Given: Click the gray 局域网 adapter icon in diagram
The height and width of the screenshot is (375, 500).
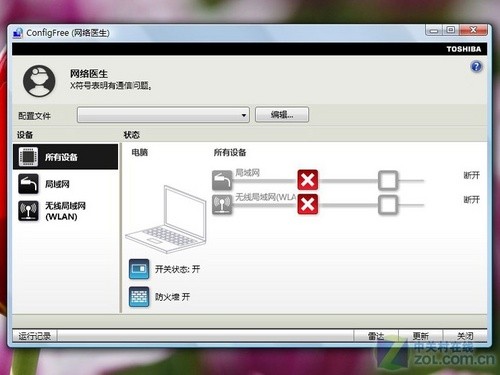Looking at the screenshot, I should pos(222,180).
